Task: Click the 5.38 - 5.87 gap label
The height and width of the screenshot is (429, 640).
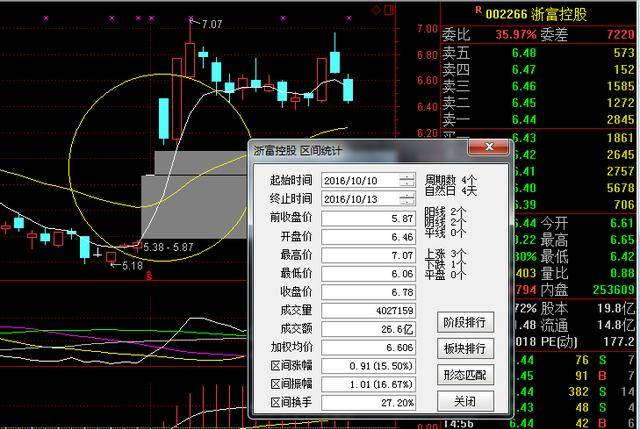Action: click(x=168, y=247)
